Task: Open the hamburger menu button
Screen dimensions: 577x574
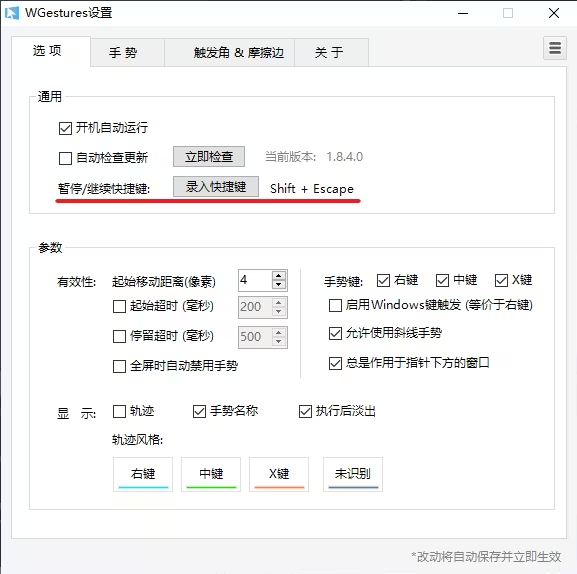Action: [x=555, y=48]
